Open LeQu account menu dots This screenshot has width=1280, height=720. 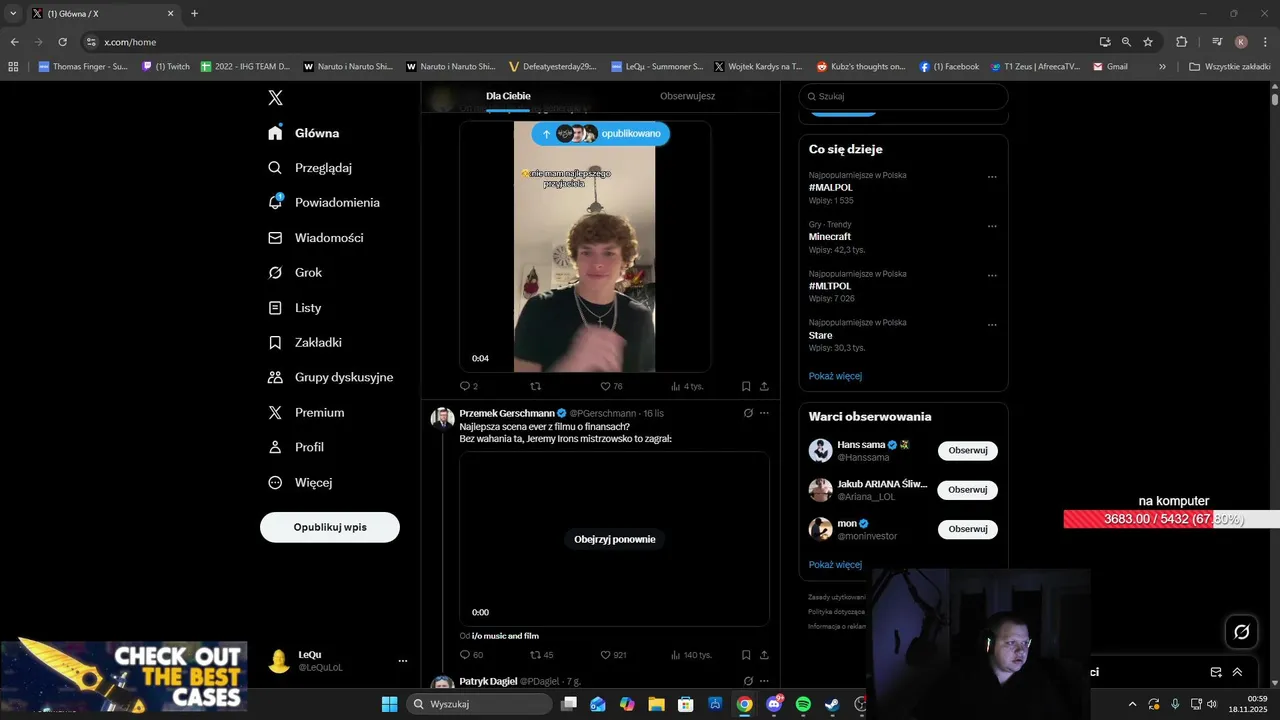click(x=403, y=661)
